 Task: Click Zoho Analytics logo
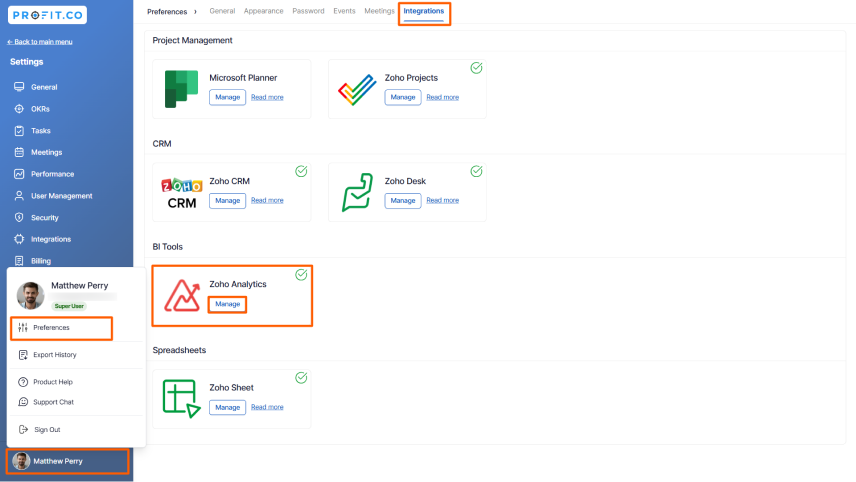pos(182,295)
